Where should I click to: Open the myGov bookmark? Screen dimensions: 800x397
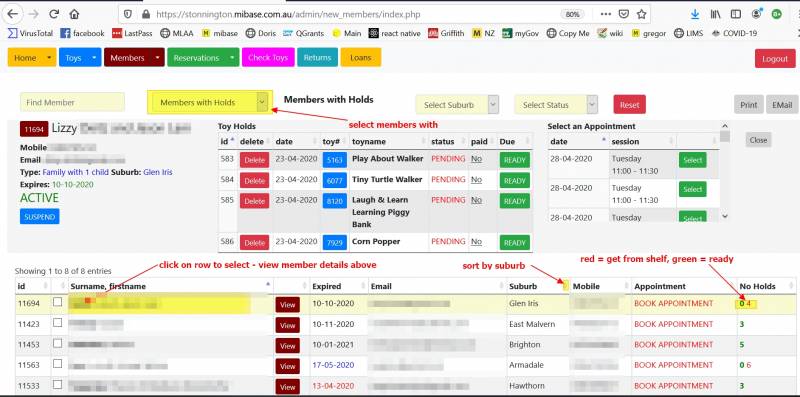pyautogui.click(x=520, y=33)
